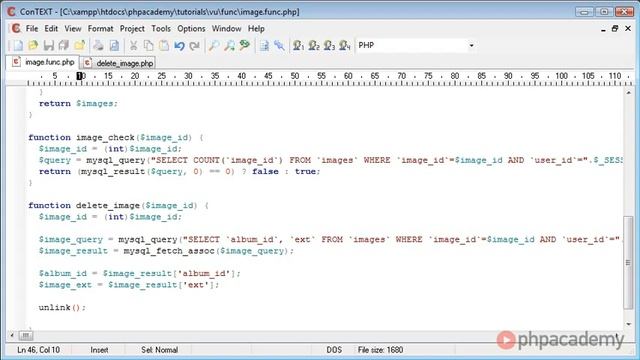Open the Format menu

tap(100, 29)
